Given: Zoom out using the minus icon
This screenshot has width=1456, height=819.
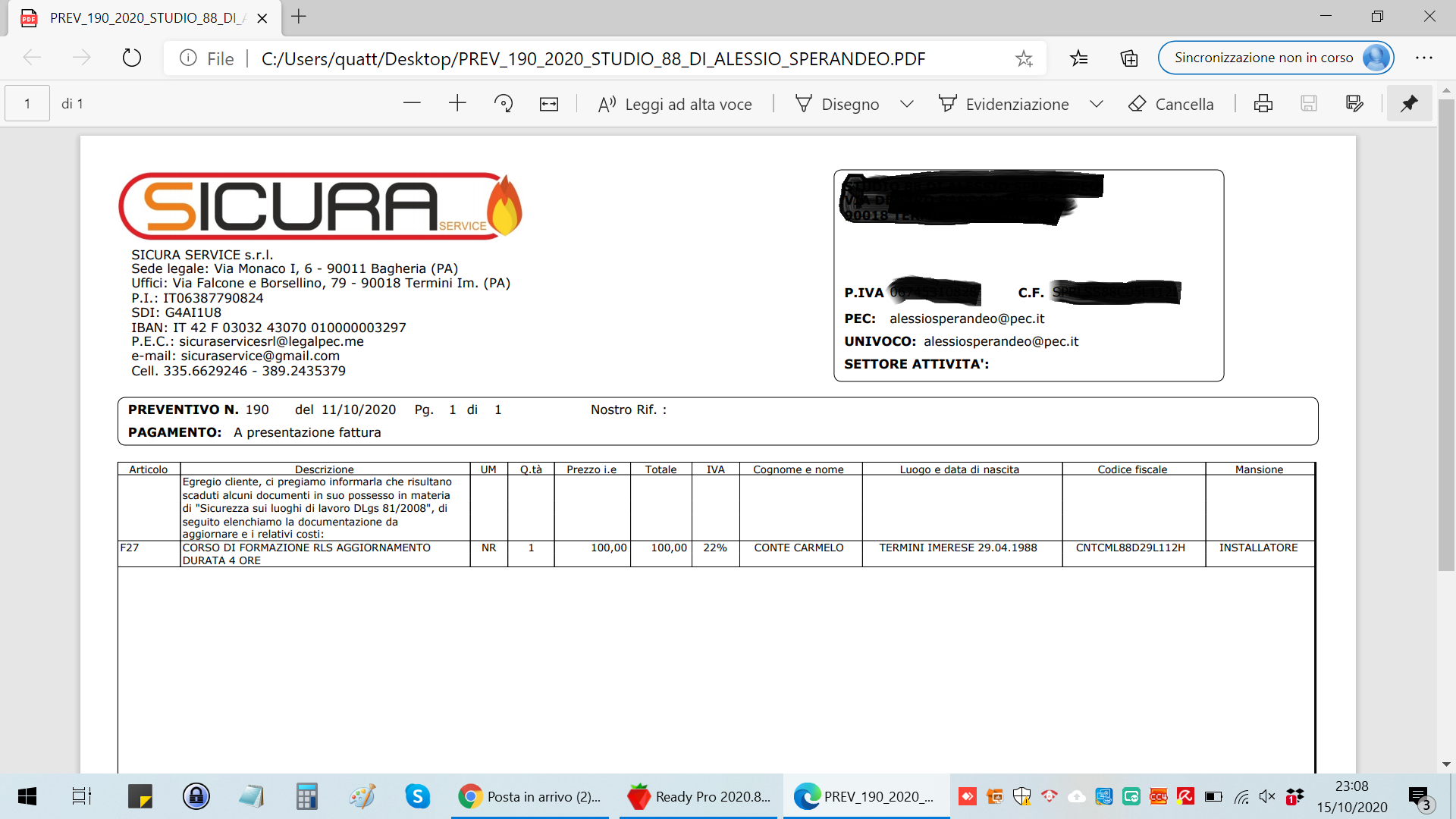Looking at the screenshot, I should (x=412, y=104).
